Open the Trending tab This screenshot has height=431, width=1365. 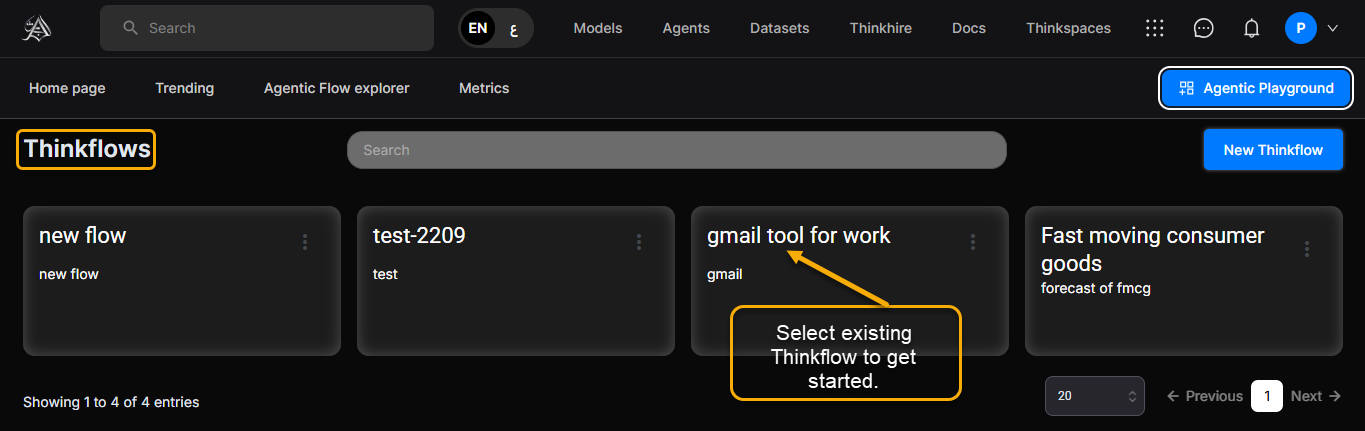pyautogui.click(x=184, y=88)
